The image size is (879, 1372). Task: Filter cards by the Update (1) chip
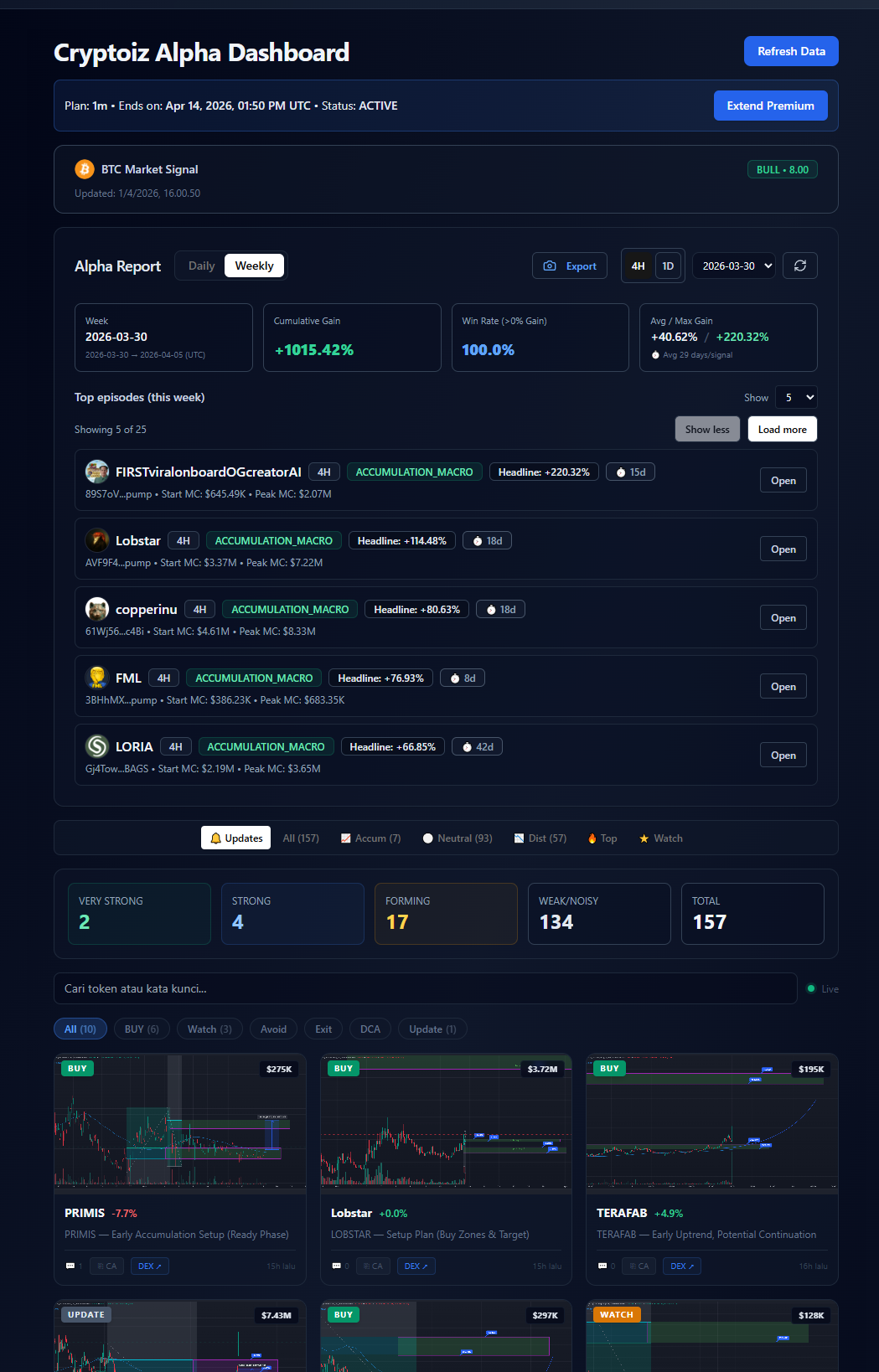coord(432,1029)
